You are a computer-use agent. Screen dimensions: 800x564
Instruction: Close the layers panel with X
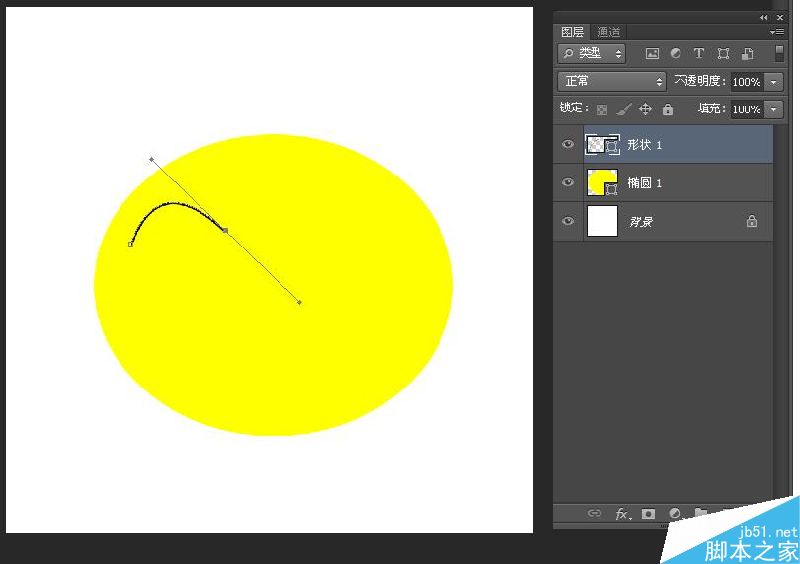(x=780, y=17)
